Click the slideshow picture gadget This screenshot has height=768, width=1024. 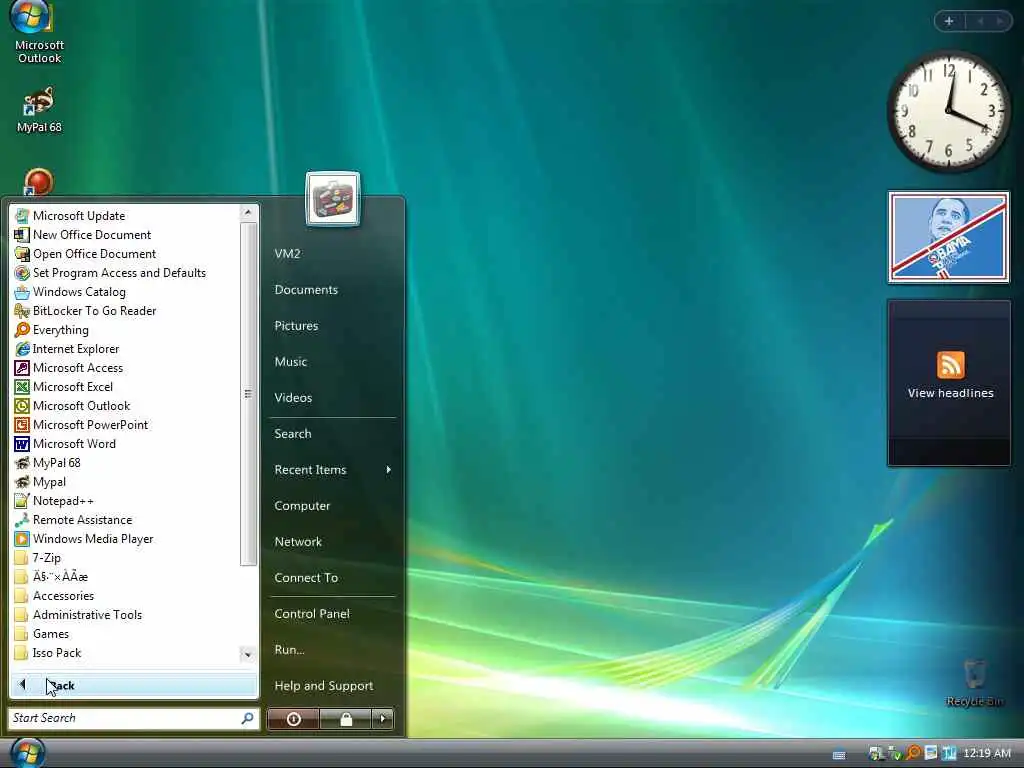point(948,237)
